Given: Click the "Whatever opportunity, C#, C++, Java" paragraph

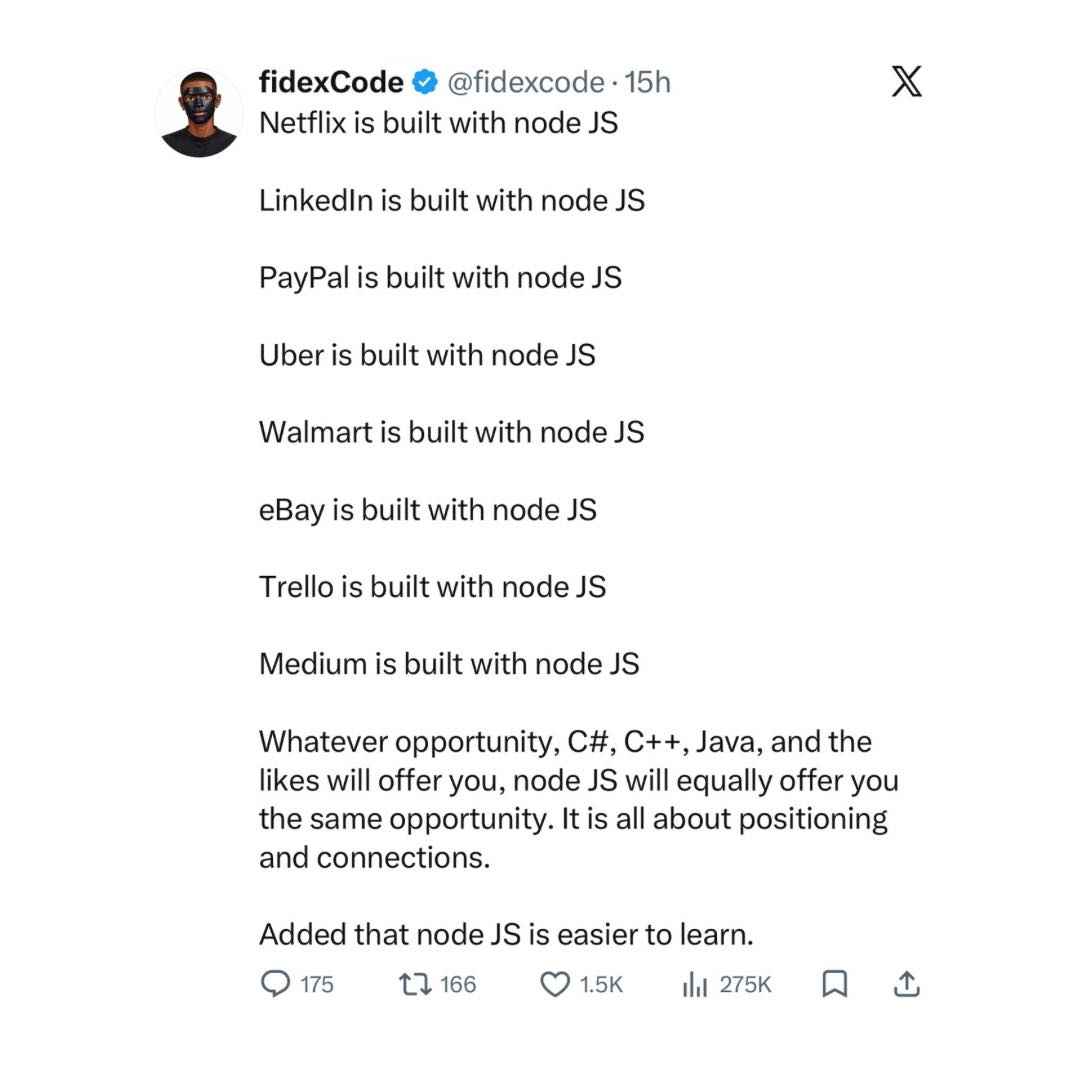Looking at the screenshot, I should tap(578, 800).
